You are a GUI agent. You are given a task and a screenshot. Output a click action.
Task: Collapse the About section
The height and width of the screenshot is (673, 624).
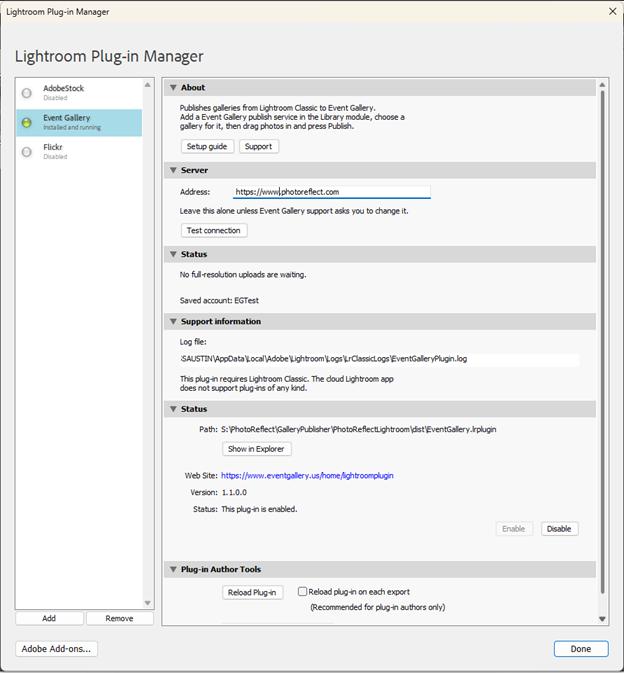(x=173, y=88)
